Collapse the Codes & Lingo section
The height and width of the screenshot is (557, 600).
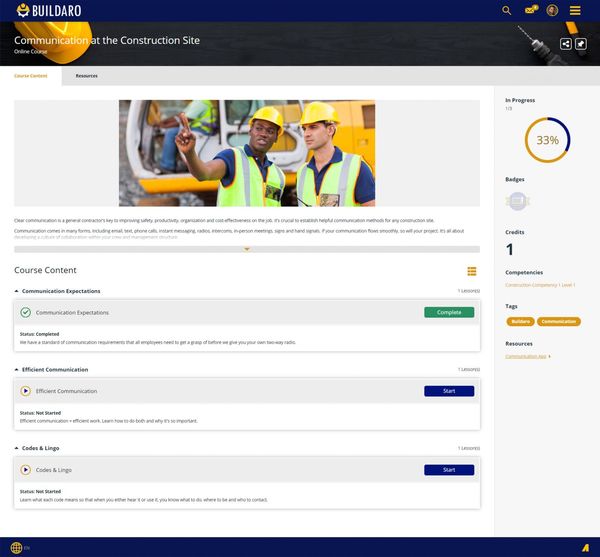(16, 448)
